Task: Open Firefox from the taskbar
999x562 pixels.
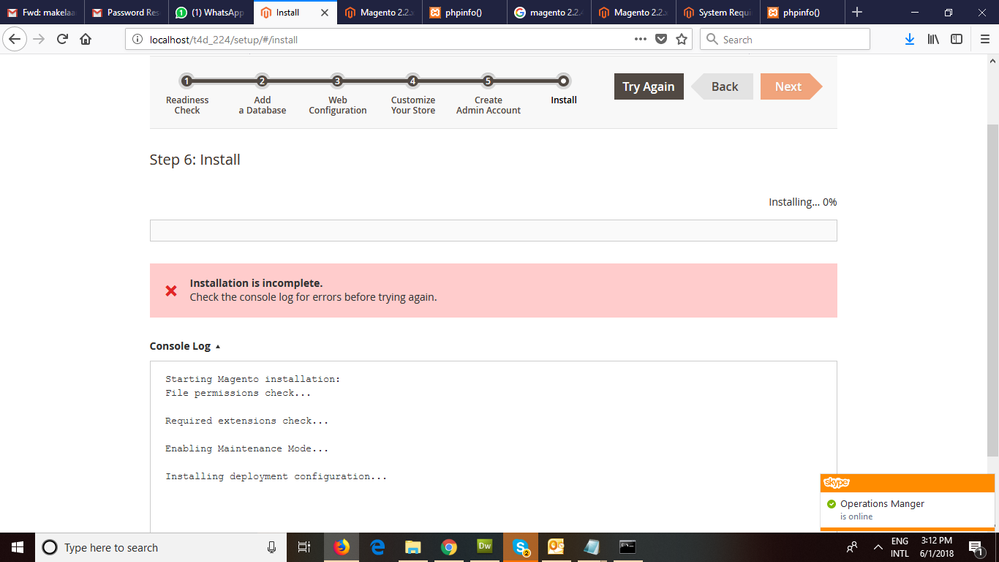Action: click(x=341, y=547)
